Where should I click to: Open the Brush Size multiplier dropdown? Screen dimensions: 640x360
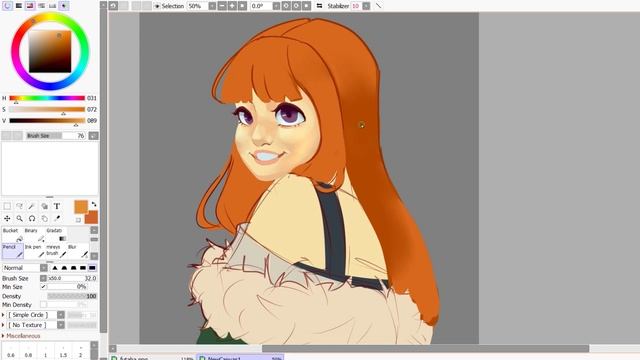[x=43, y=278]
